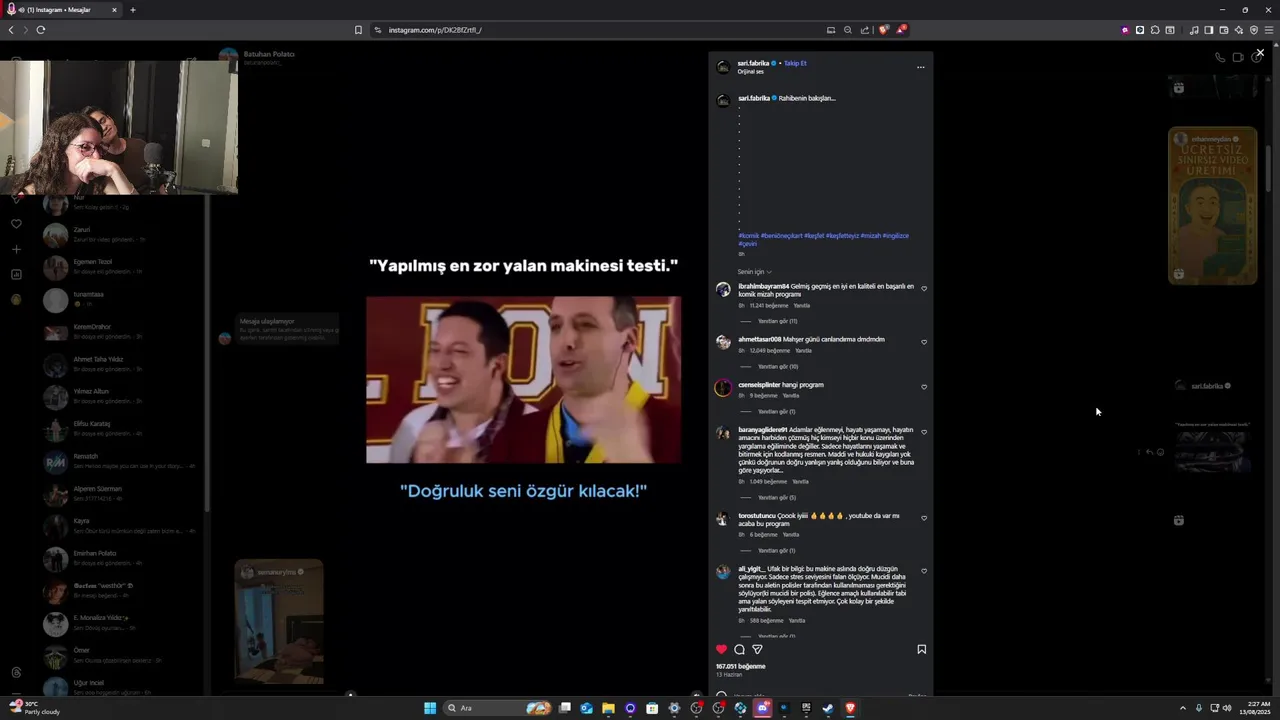Open the Brave Shields lion icon
Viewport: 1280px width, 720px height.
coord(883,30)
